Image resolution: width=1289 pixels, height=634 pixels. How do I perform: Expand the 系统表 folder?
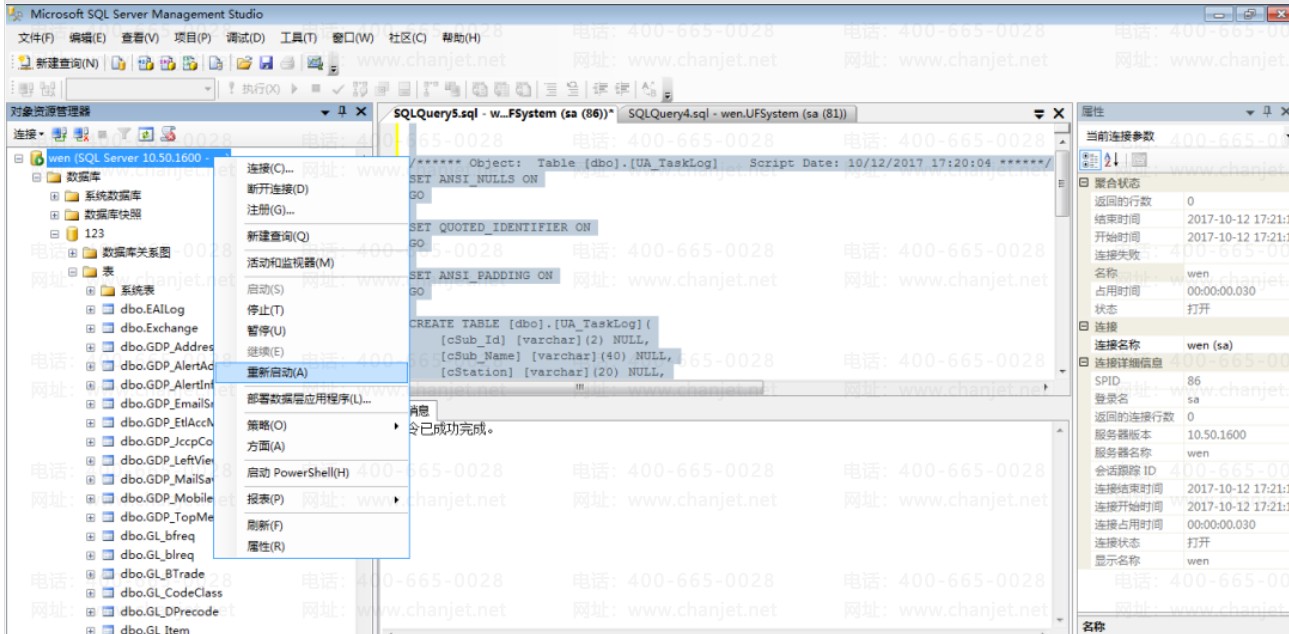tap(91, 291)
